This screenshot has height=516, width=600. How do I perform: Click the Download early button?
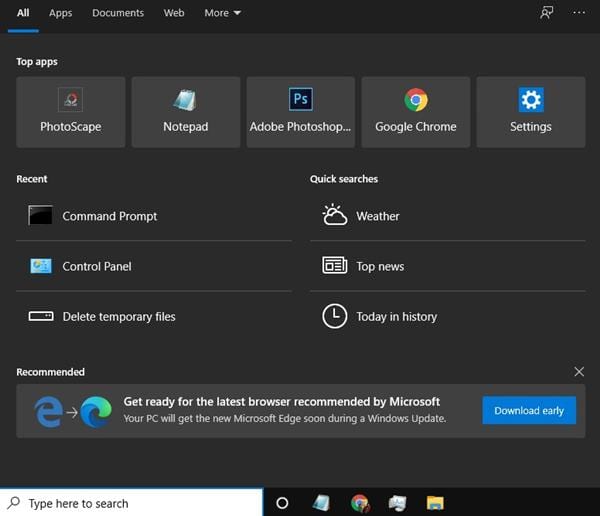tap(529, 410)
